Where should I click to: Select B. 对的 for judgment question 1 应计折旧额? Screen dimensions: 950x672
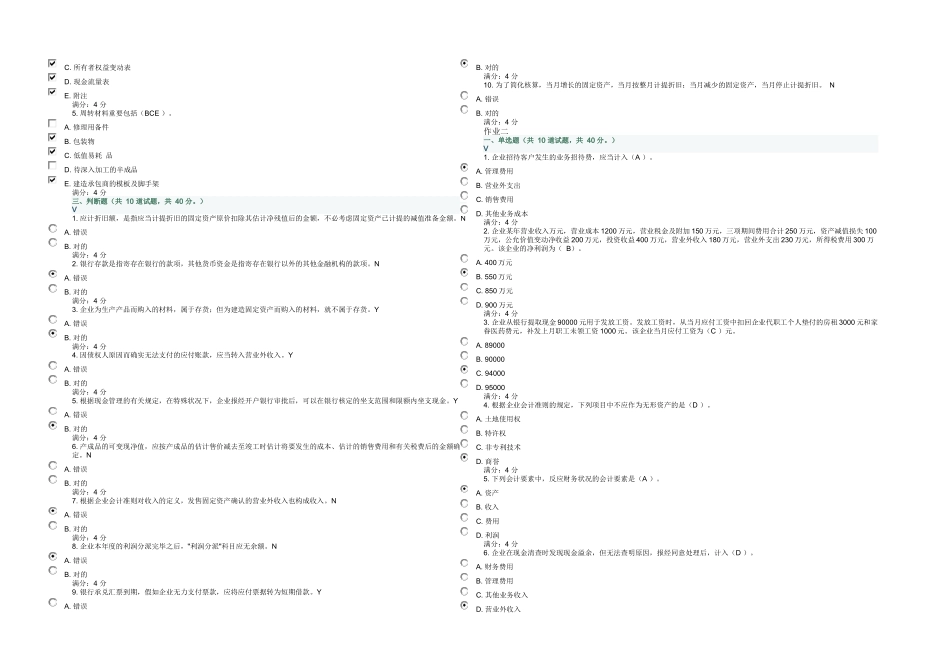pos(53,242)
